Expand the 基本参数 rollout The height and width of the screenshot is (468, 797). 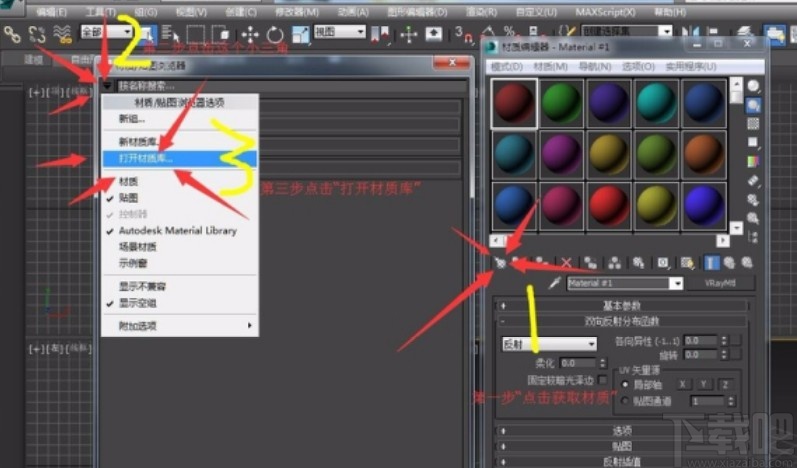(621, 306)
